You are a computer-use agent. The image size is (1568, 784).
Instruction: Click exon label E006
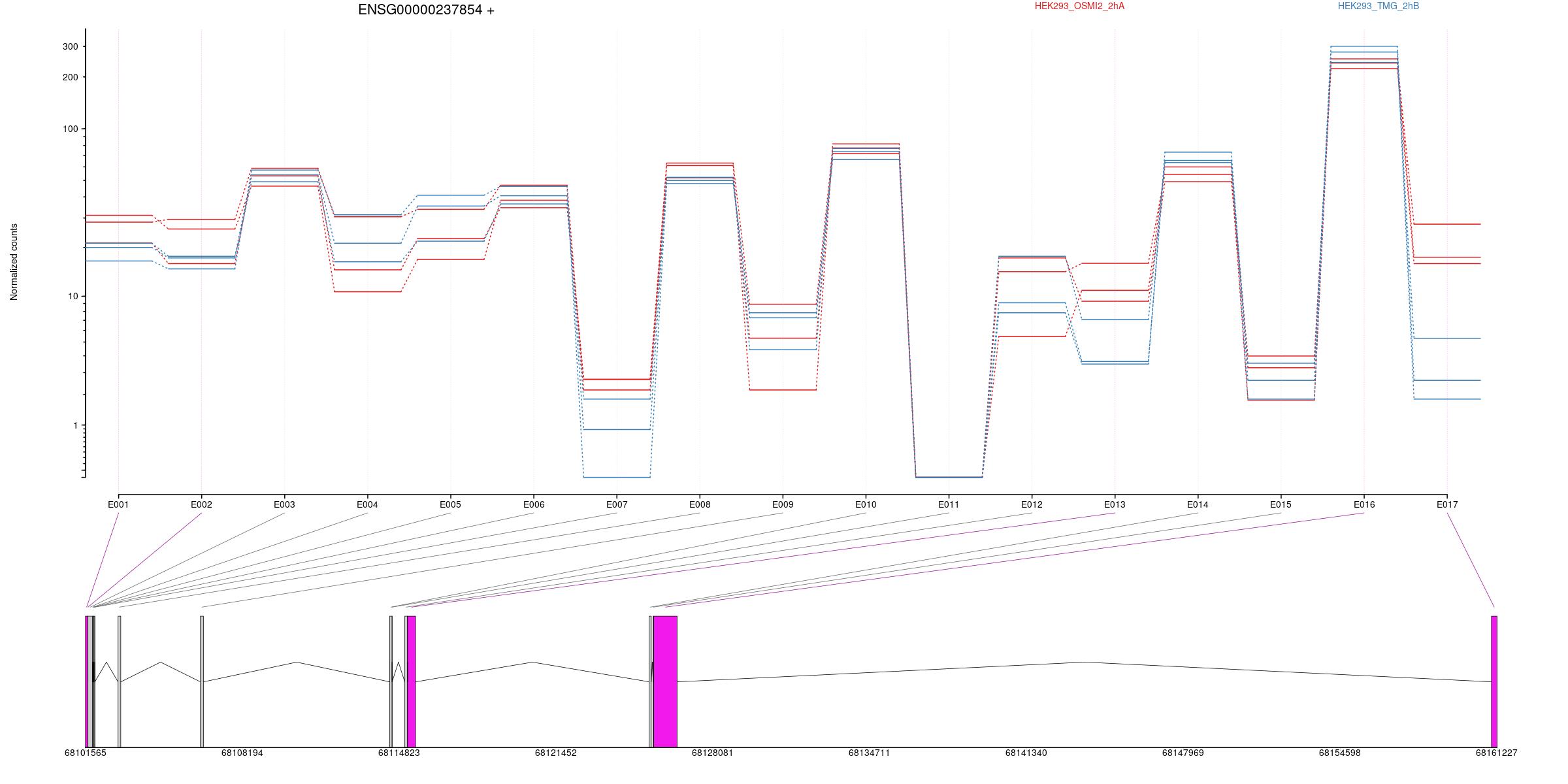[534, 504]
